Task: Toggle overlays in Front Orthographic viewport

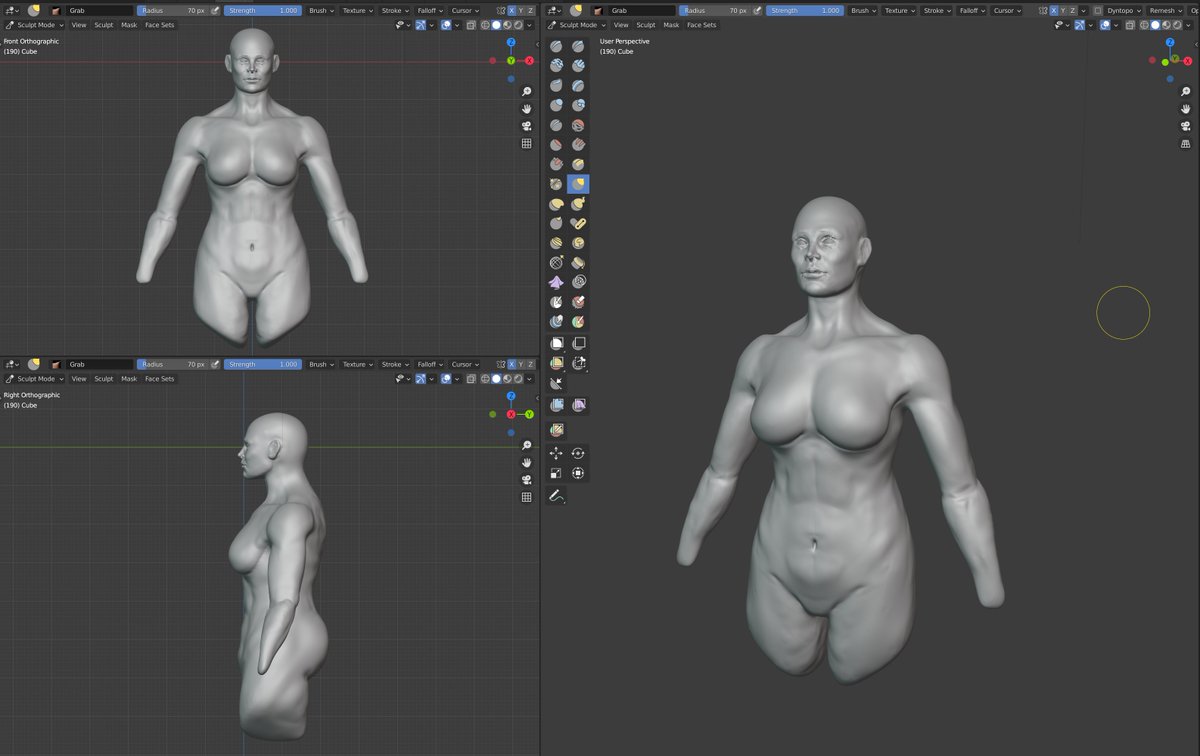Action: [x=446, y=25]
